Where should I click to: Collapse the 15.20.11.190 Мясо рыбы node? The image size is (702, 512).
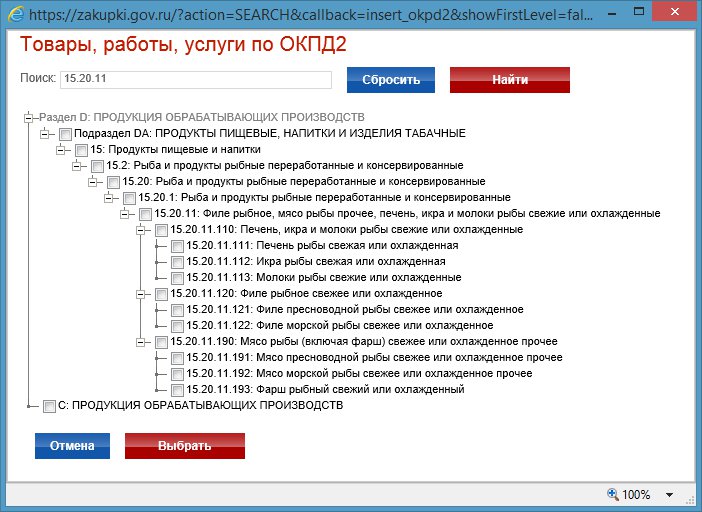(x=141, y=342)
